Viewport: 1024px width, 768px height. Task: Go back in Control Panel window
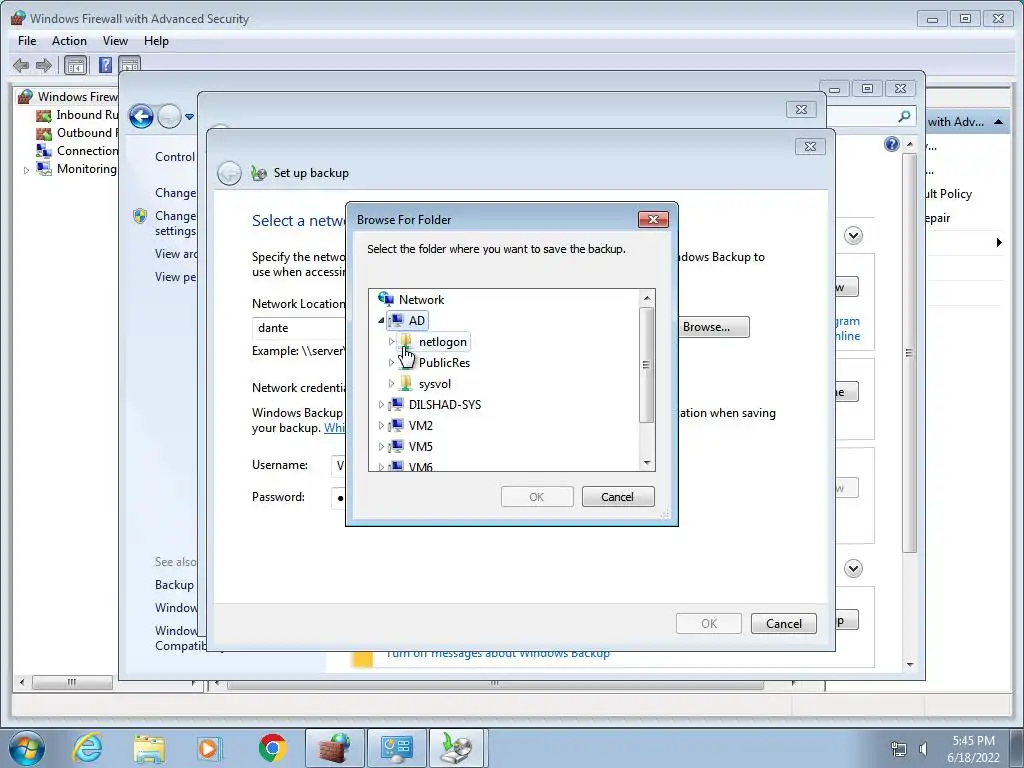(x=141, y=117)
